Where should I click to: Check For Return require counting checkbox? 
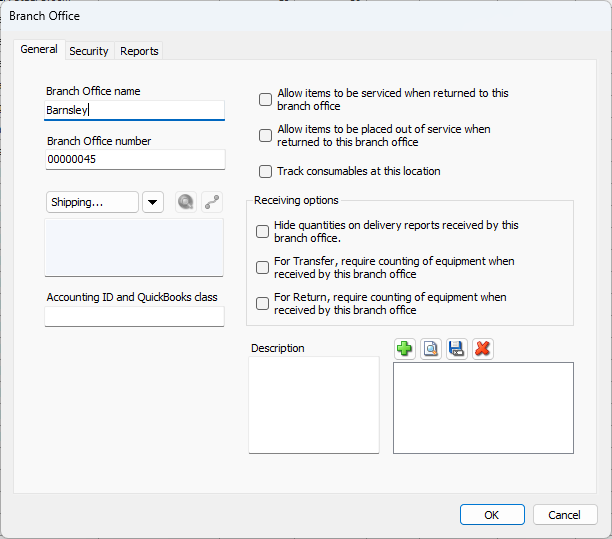pos(262,303)
